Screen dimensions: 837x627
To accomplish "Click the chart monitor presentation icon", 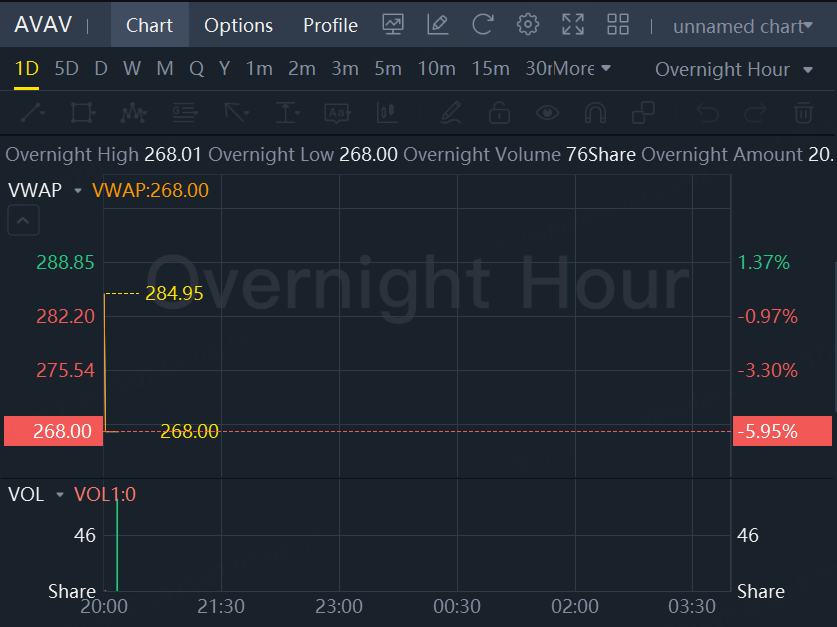I will (393, 25).
